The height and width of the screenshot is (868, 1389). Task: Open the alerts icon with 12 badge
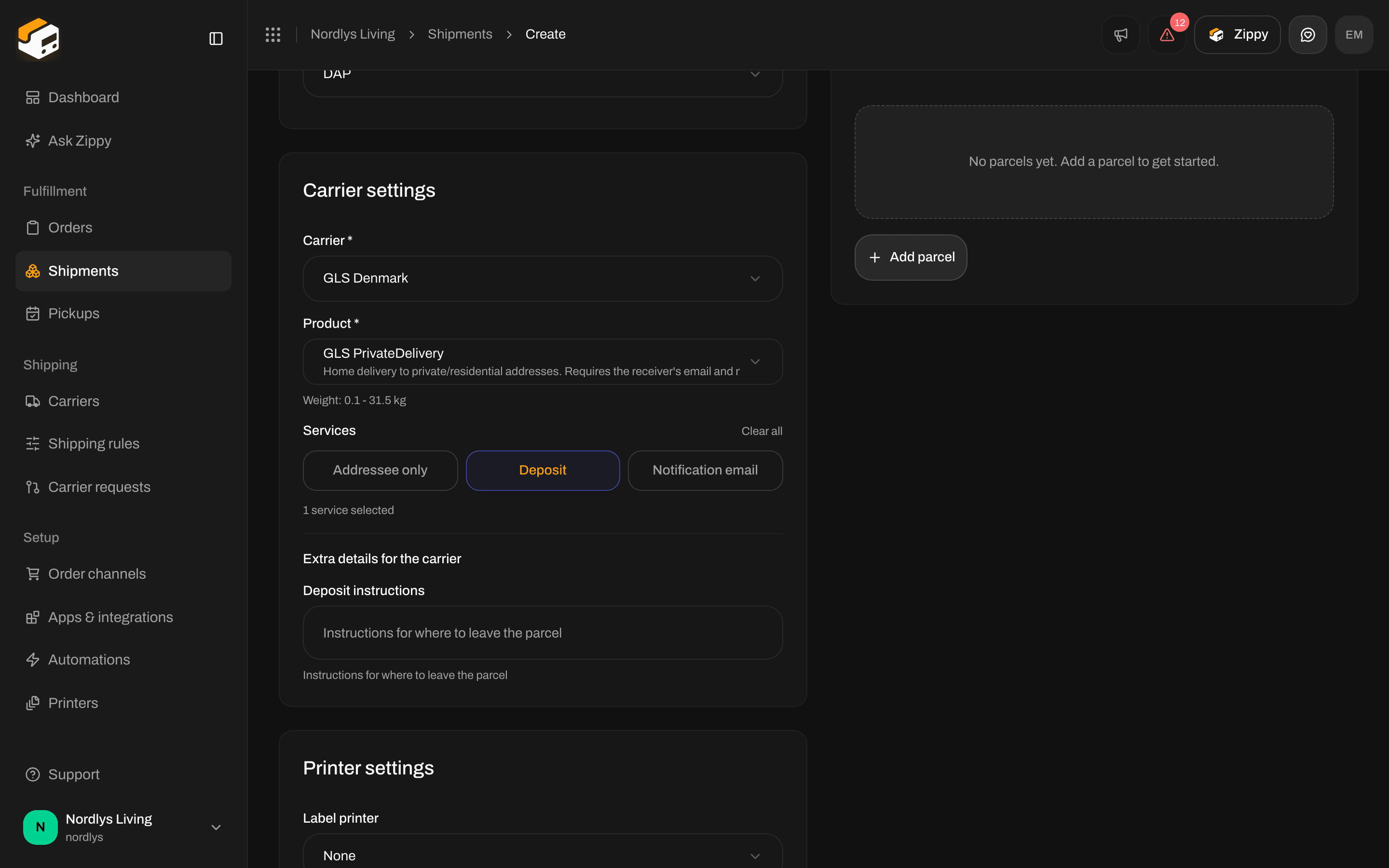(1167, 34)
